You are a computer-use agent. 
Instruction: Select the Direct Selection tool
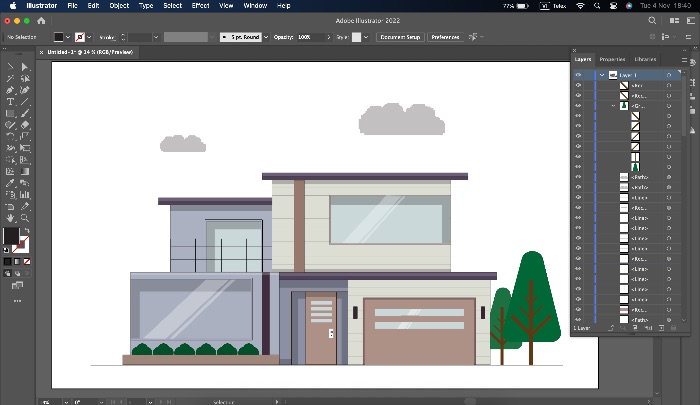[x=25, y=67]
